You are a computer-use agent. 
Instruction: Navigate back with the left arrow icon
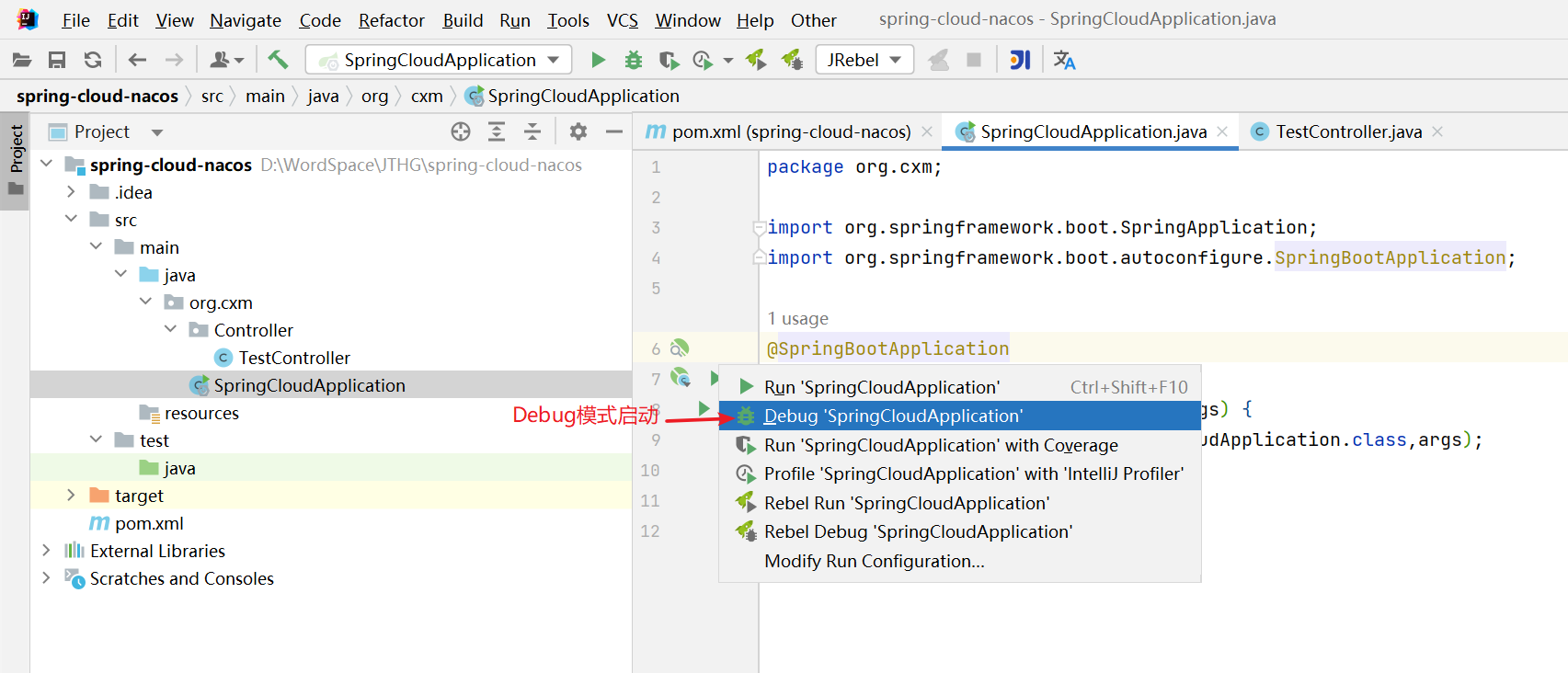137,61
